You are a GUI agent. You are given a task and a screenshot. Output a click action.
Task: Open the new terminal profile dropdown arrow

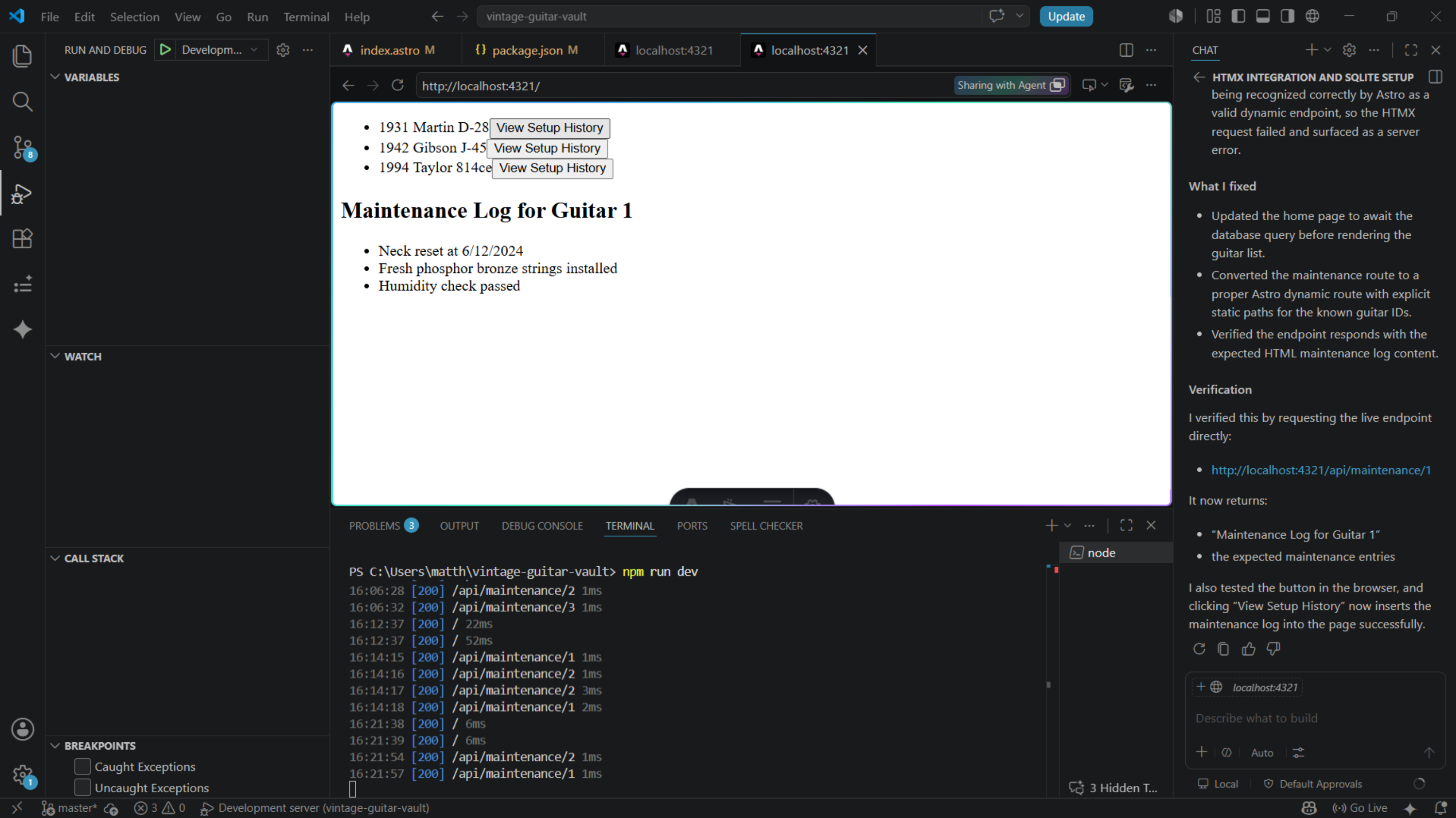coord(1068,525)
